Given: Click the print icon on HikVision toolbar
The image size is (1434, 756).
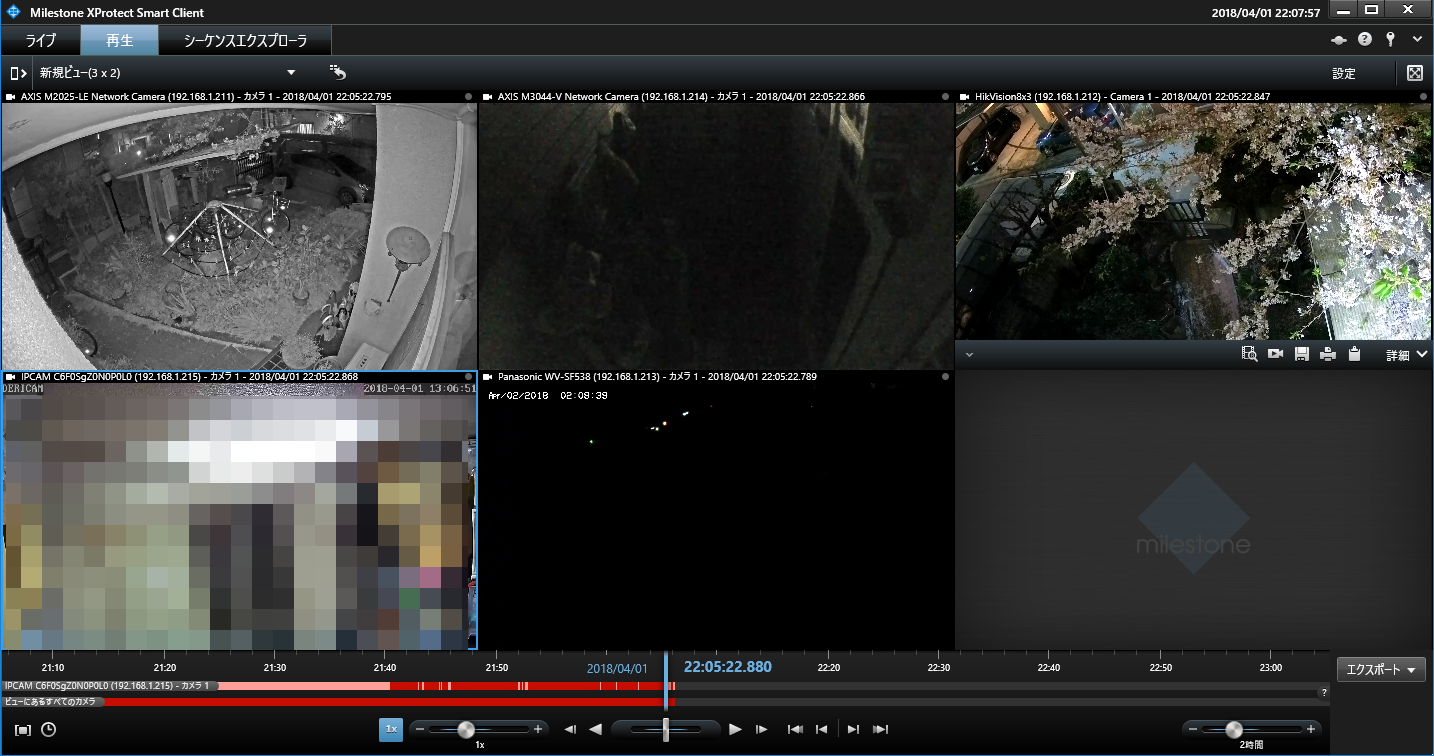Looking at the screenshot, I should coord(1328,354).
